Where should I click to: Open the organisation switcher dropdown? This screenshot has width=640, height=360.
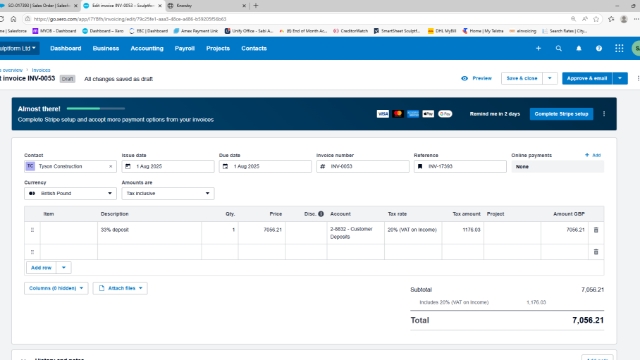[x=19, y=48]
